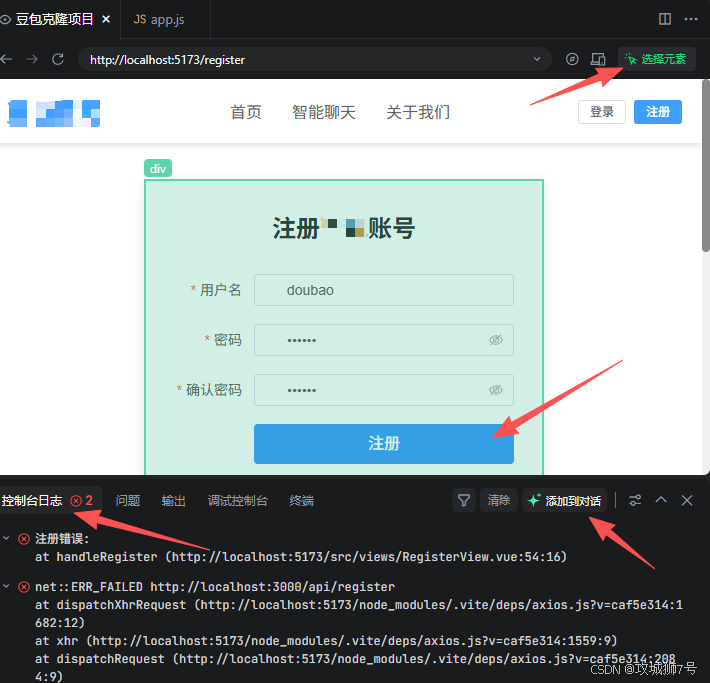Click the blurred site logo
This screenshot has height=683, width=710.
[x=54, y=113]
